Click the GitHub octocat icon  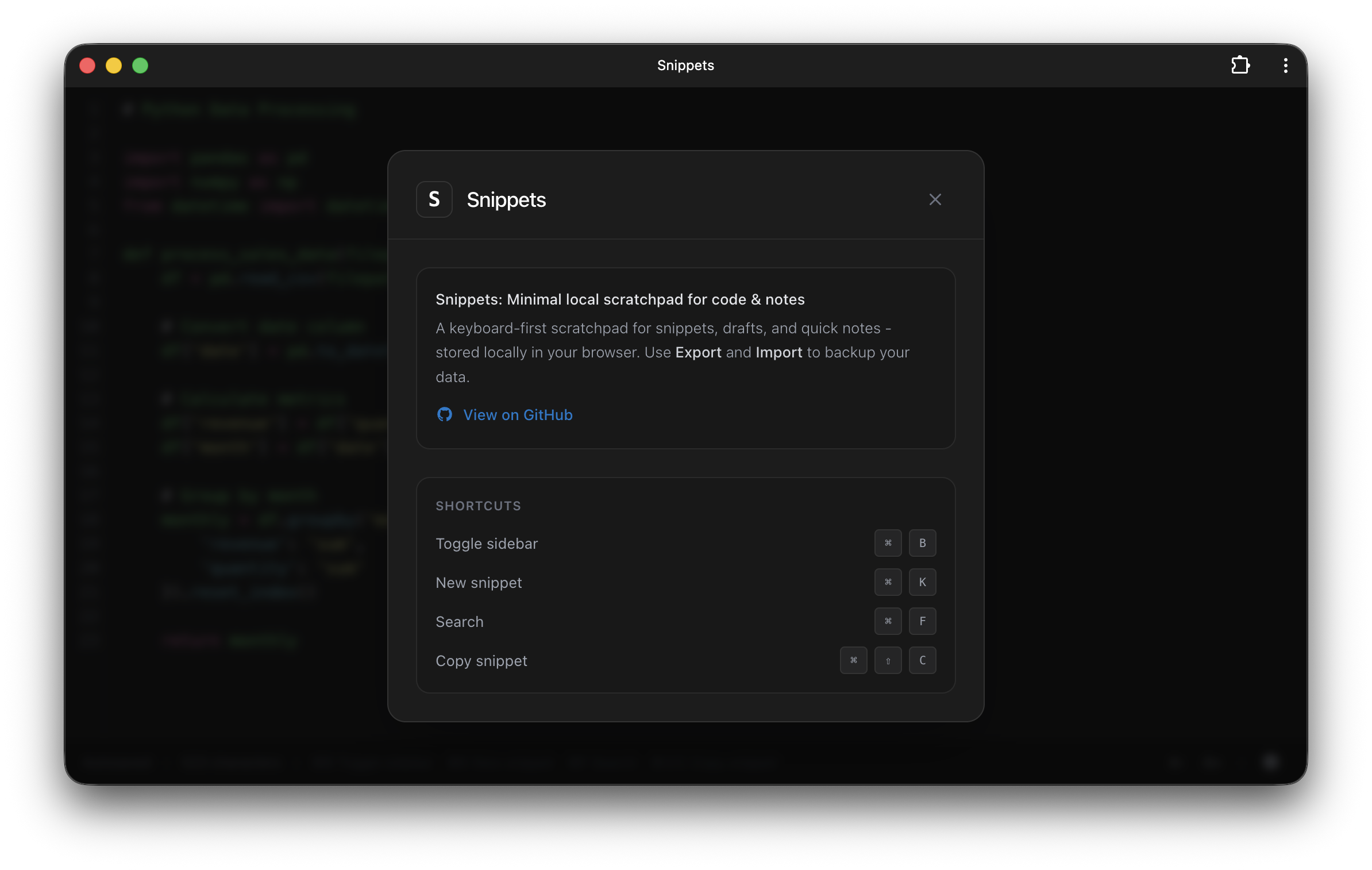click(444, 414)
